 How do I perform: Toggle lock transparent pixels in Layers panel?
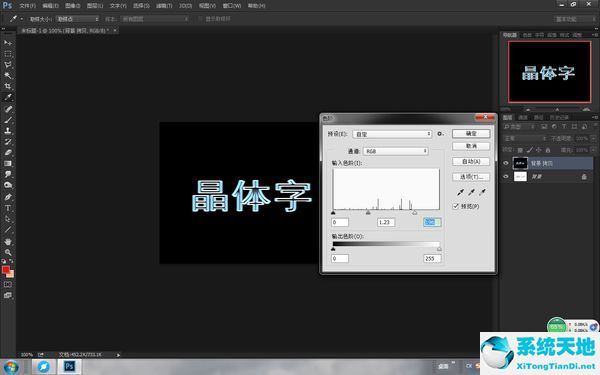pyautogui.click(x=520, y=150)
